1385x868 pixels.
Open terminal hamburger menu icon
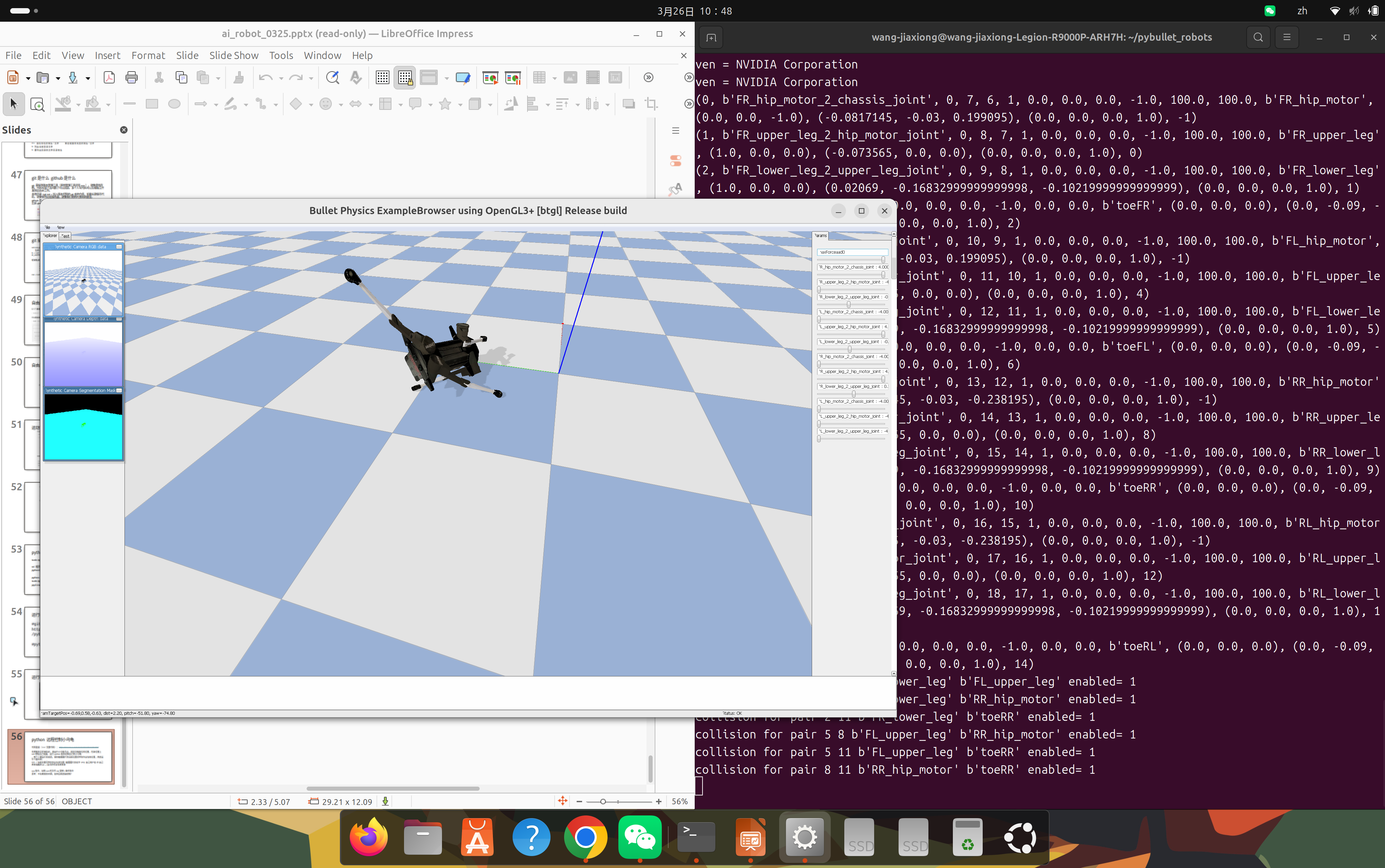point(1287,37)
